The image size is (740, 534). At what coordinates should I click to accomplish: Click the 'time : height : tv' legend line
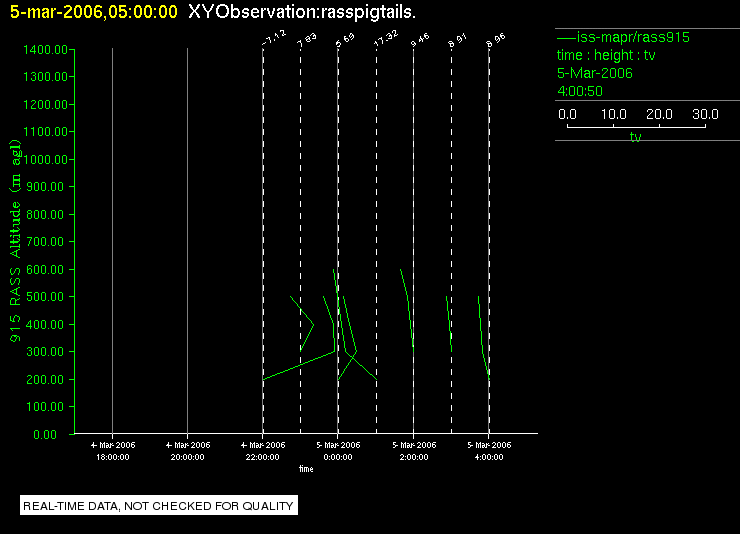point(606,55)
